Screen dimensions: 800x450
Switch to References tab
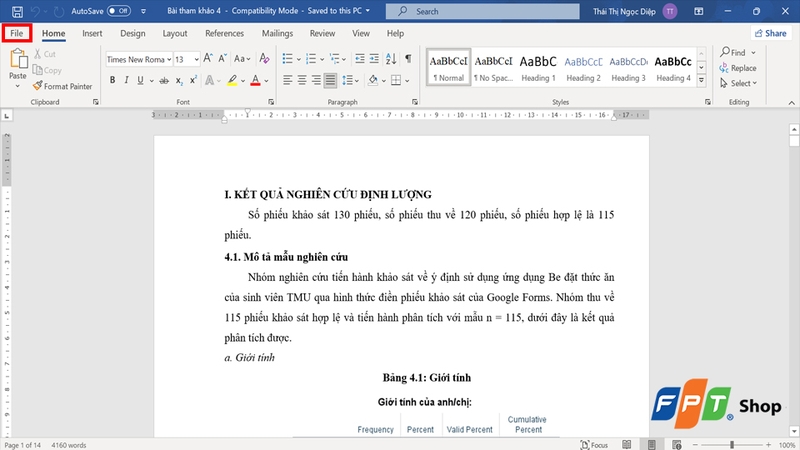point(224,33)
